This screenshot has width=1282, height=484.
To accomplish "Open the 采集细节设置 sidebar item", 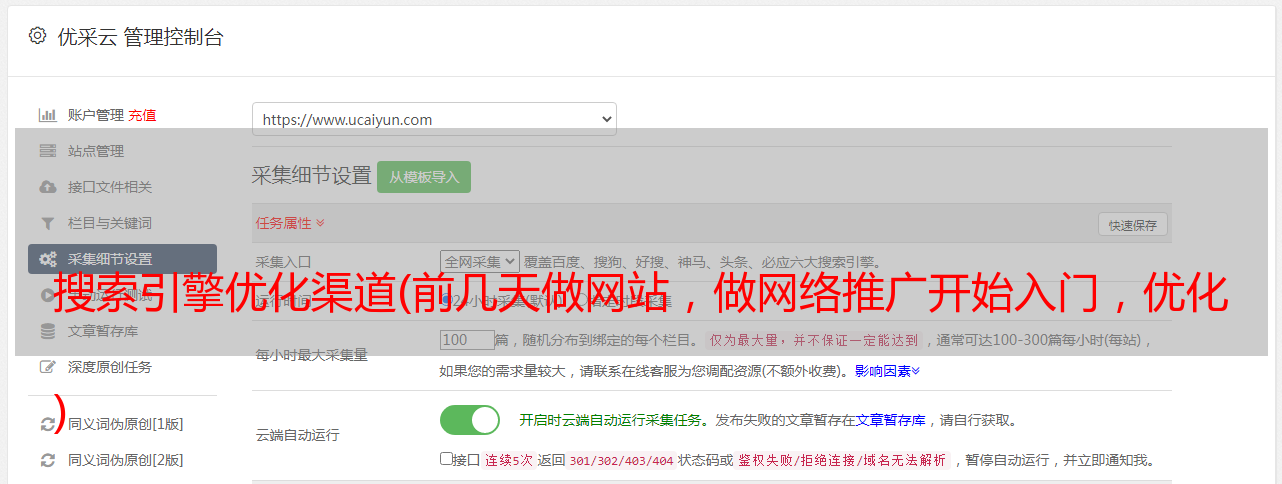I will click(122, 259).
